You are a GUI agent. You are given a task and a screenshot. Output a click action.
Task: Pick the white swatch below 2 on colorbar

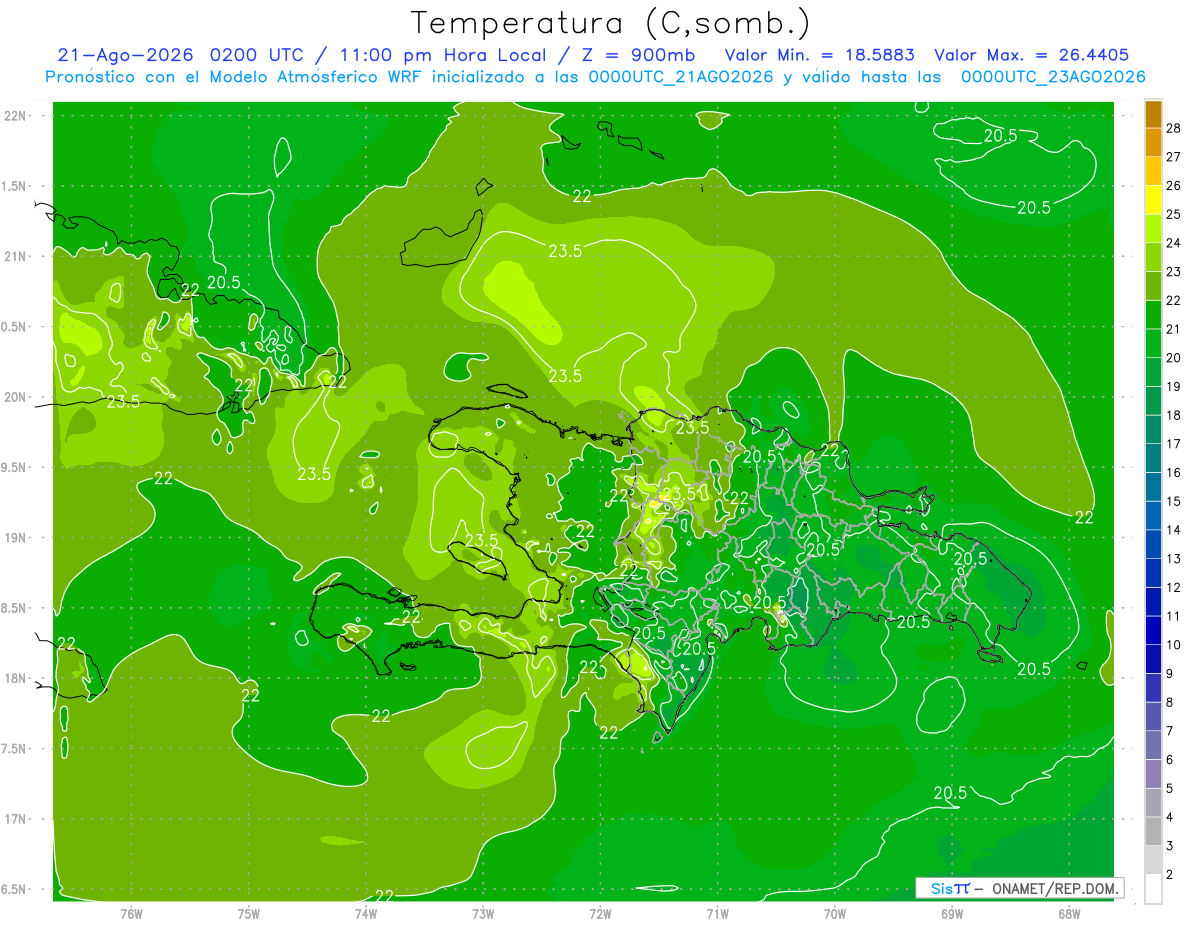click(1154, 889)
